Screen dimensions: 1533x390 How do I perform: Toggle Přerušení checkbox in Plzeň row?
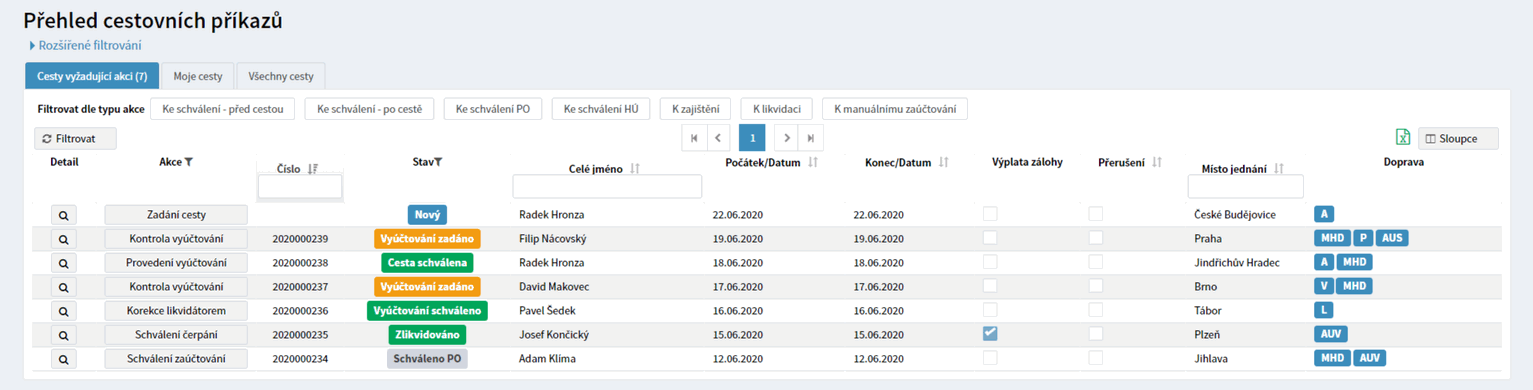point(1096,334)
